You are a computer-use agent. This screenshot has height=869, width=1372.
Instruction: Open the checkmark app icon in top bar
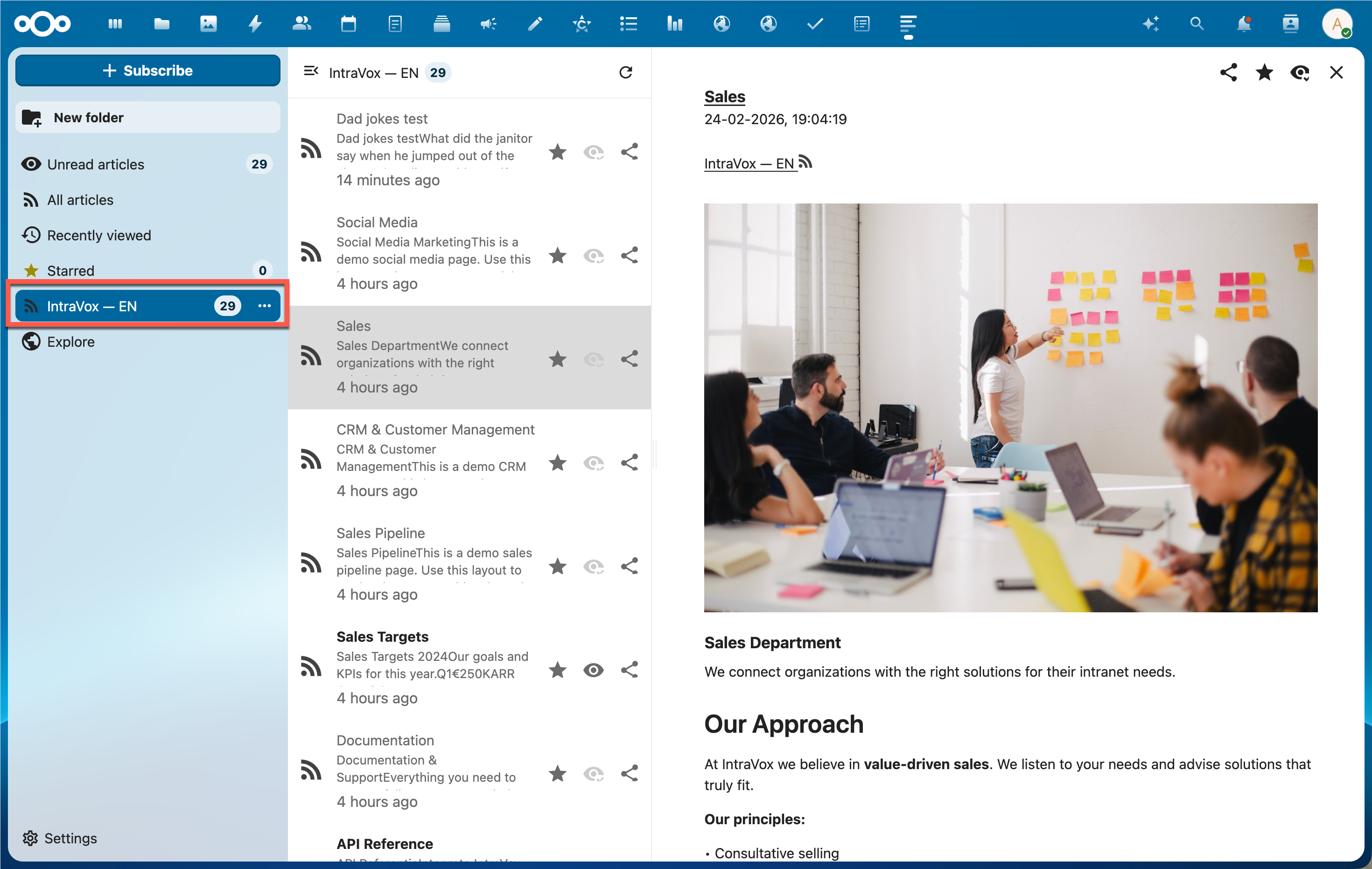point(815,24)
